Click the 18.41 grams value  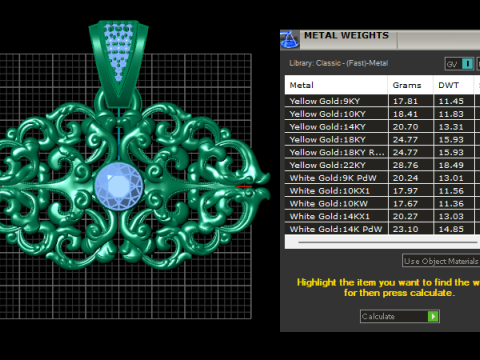pos(405,114)
